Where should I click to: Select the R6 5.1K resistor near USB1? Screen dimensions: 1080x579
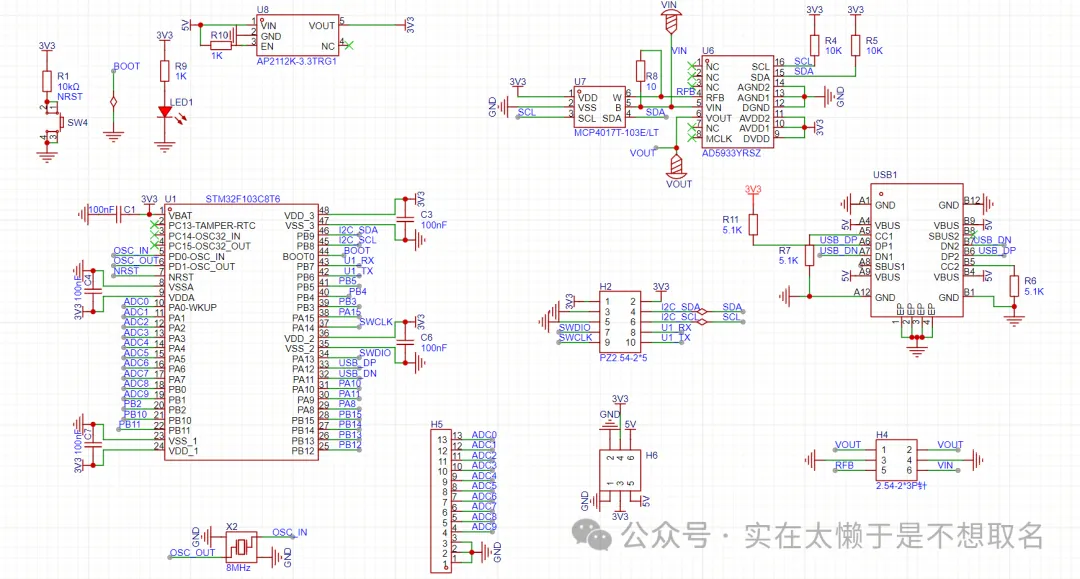tap(1014, 287)
